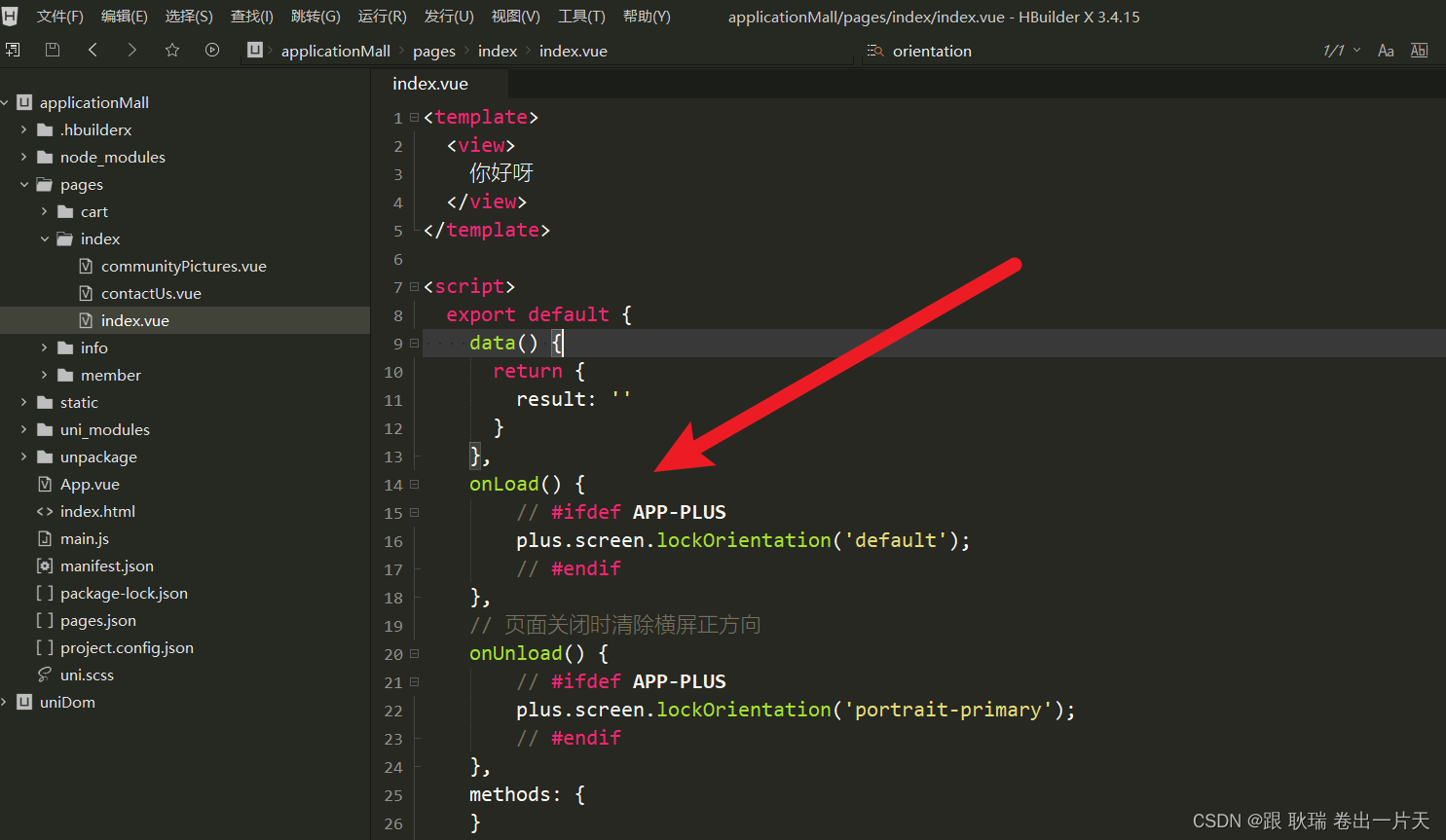The height and width of the screenshot is (840, 1446).
Task: Expand the static folder
Action: [24, 402]
